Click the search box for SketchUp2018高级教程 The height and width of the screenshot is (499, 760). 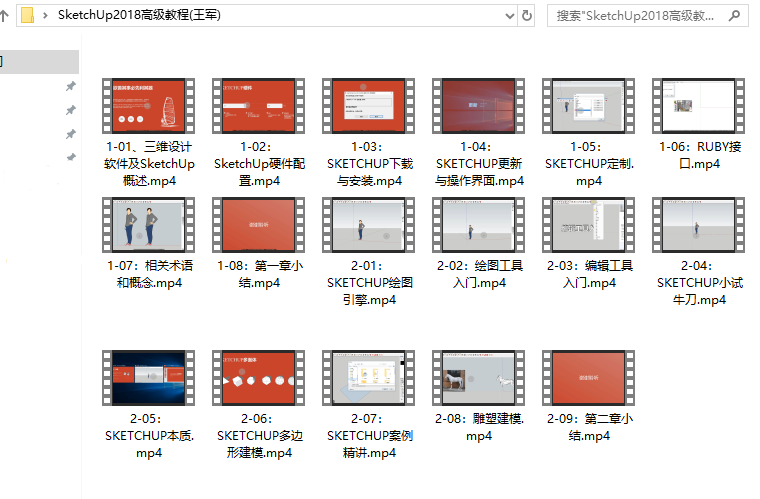[x=648, y=16]
